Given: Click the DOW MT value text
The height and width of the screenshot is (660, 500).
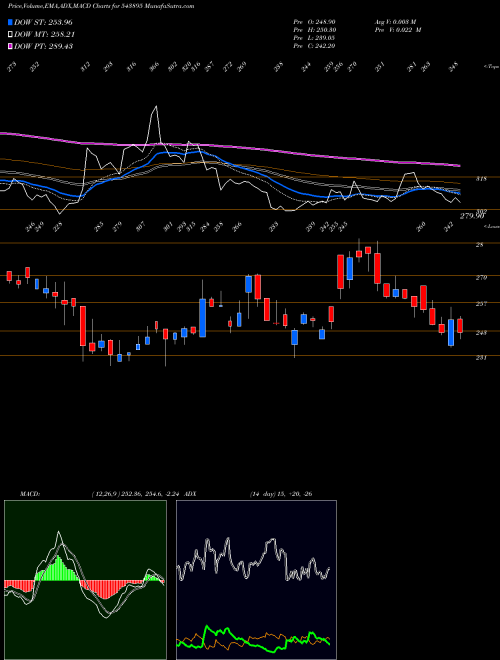Looking at the screenshot, I should (44, 34).
